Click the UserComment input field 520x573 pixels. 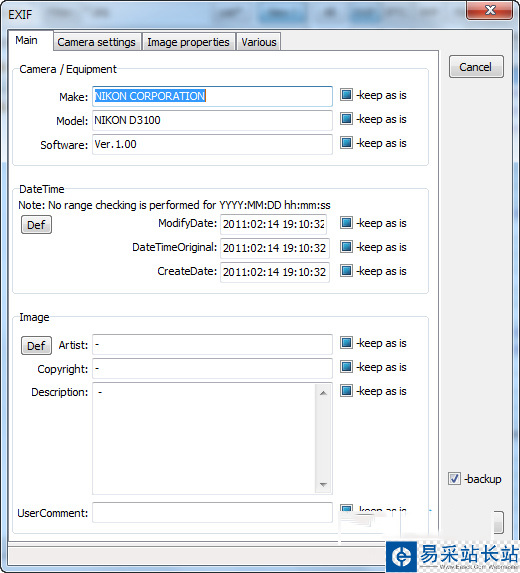click(212, 512)
